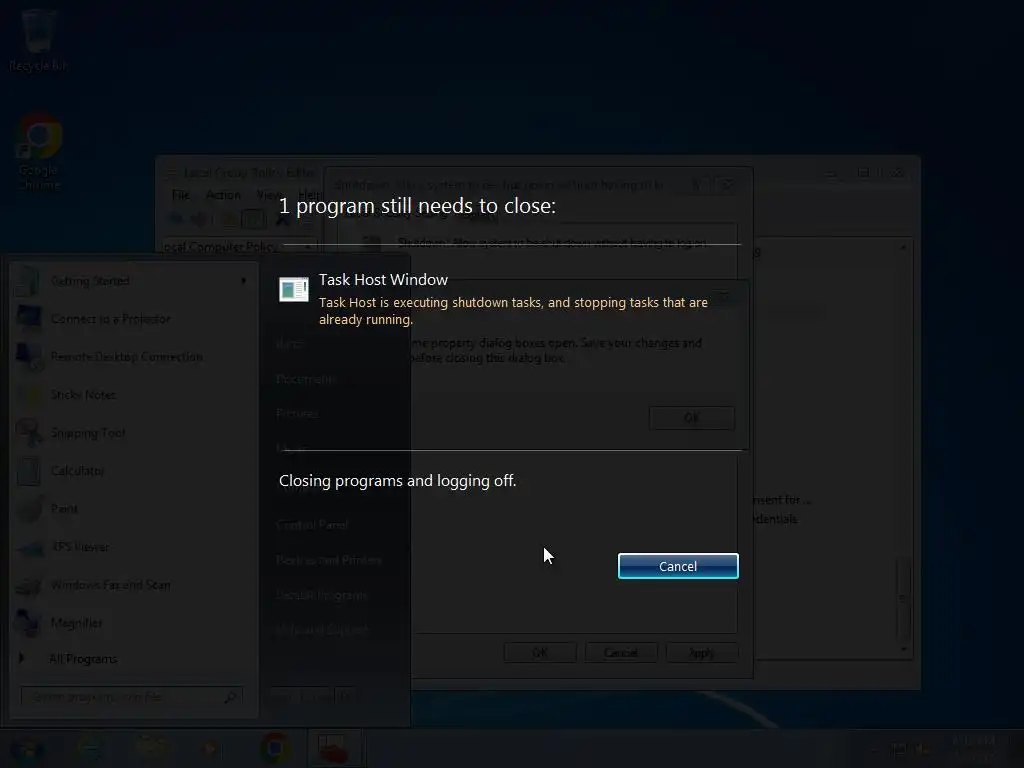Click Apply button in Shutdown policy dialog
The image size is (1024, 768).
pyautogui.click(x=702, y=652)
